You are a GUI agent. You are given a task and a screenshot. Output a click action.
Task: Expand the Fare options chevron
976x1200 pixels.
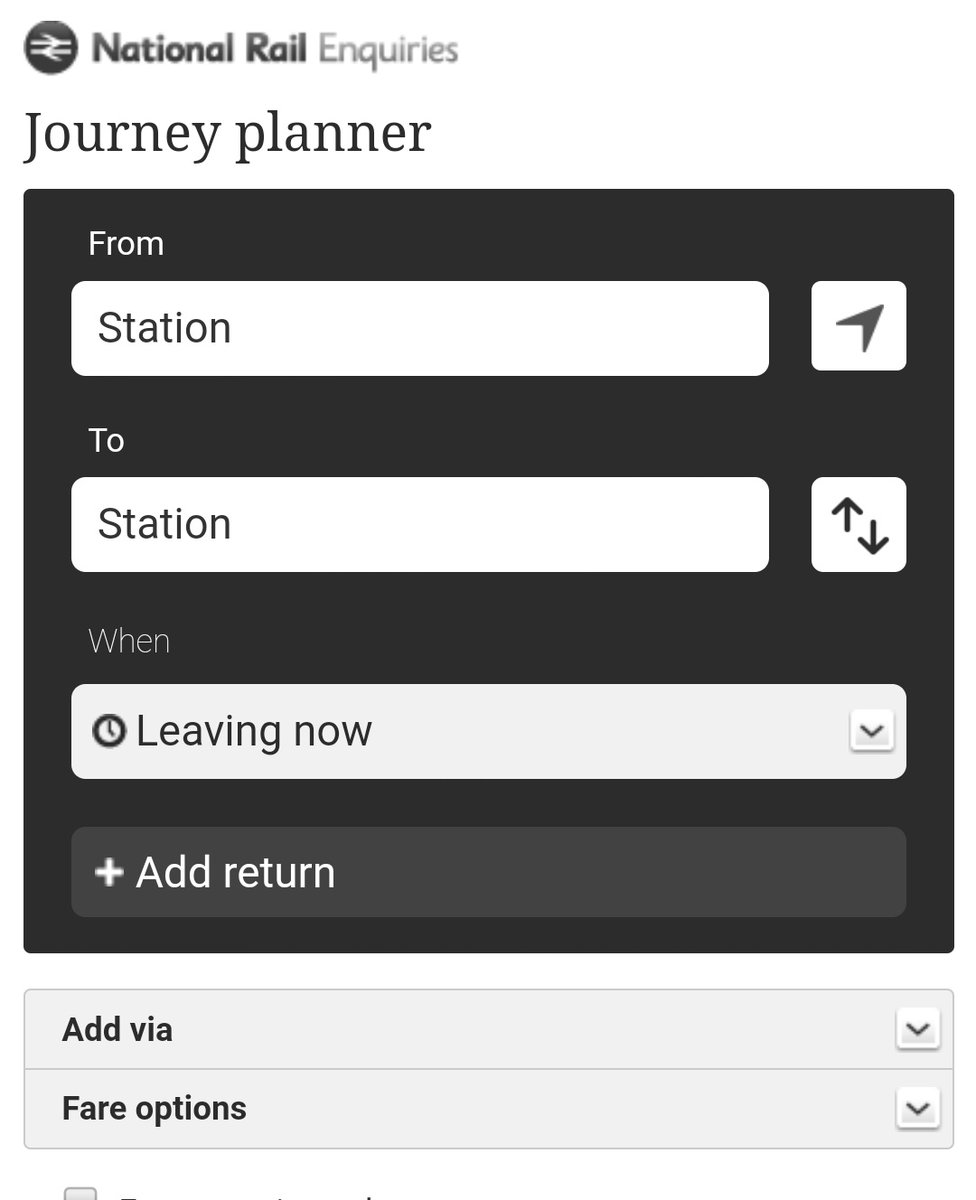point(917,1108)
